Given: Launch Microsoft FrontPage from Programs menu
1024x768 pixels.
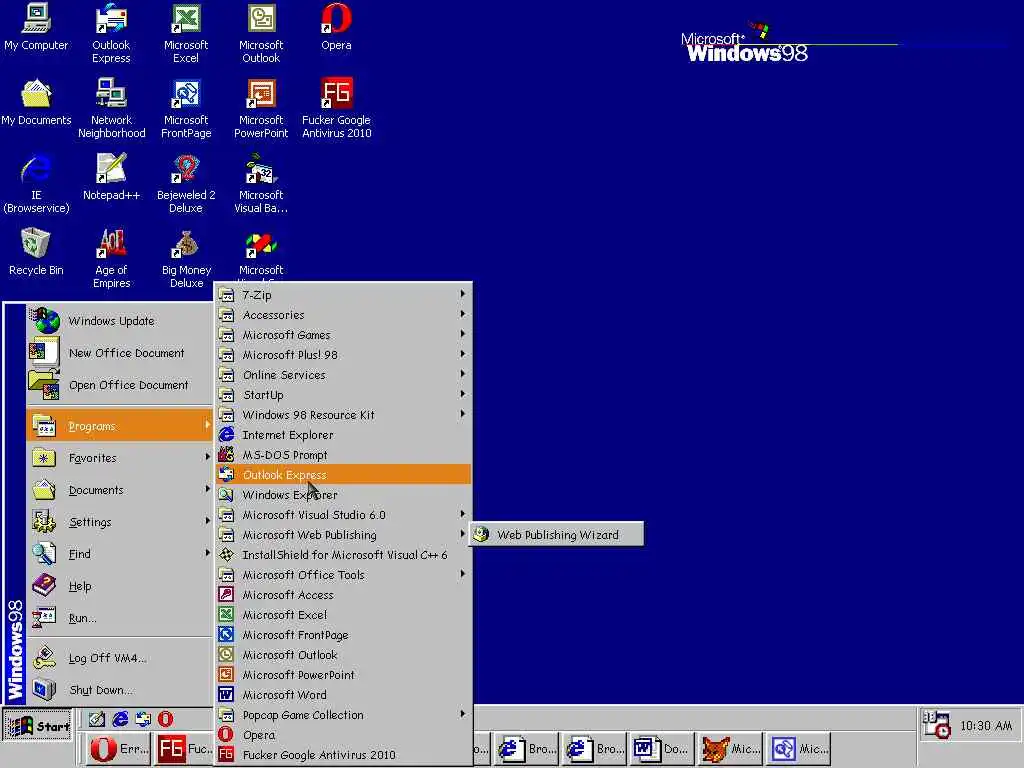Looking at the screenshot, I should [344, 635].
